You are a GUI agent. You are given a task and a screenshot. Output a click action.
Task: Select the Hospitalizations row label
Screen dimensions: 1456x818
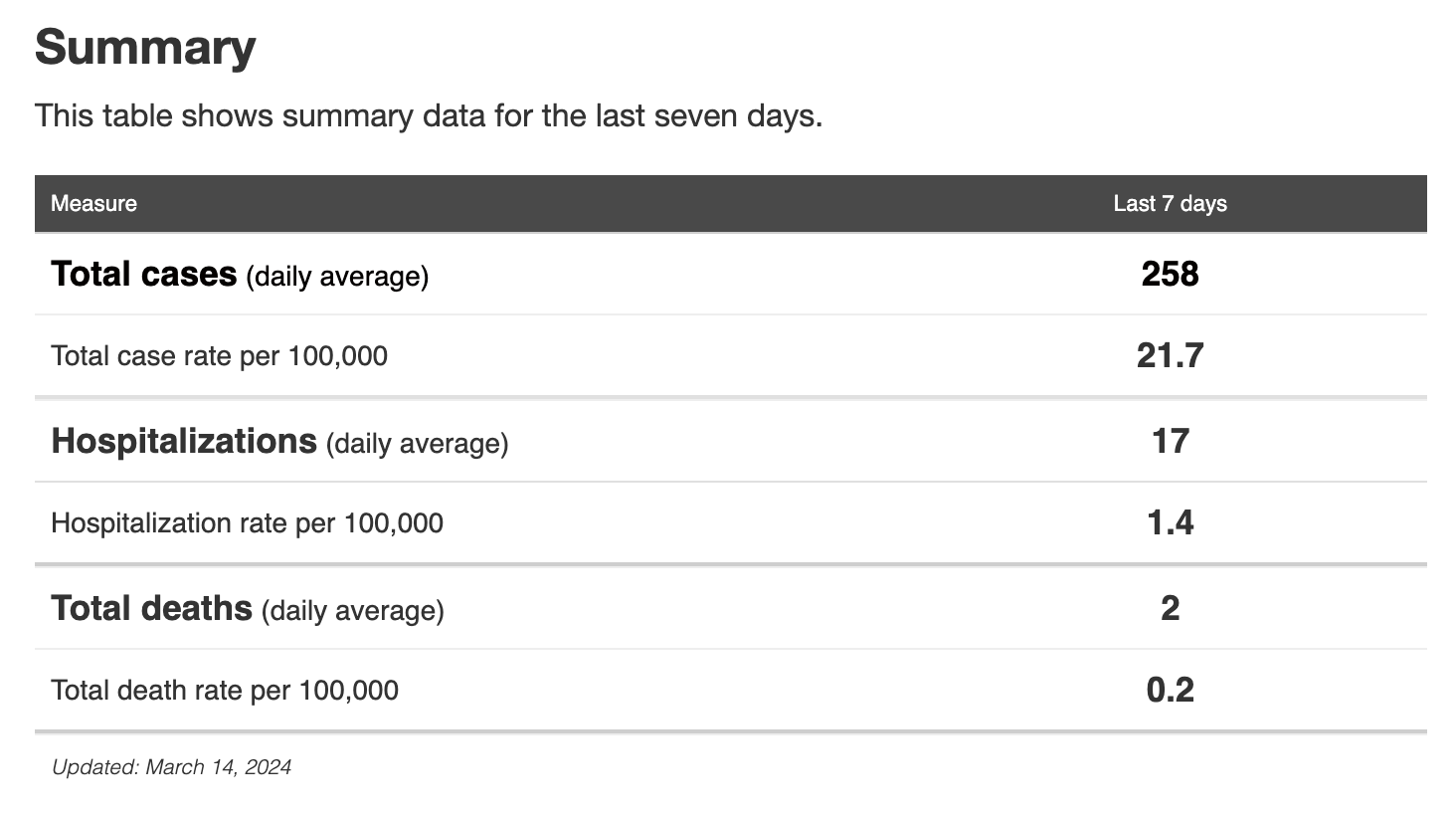(x=184, y=442)
